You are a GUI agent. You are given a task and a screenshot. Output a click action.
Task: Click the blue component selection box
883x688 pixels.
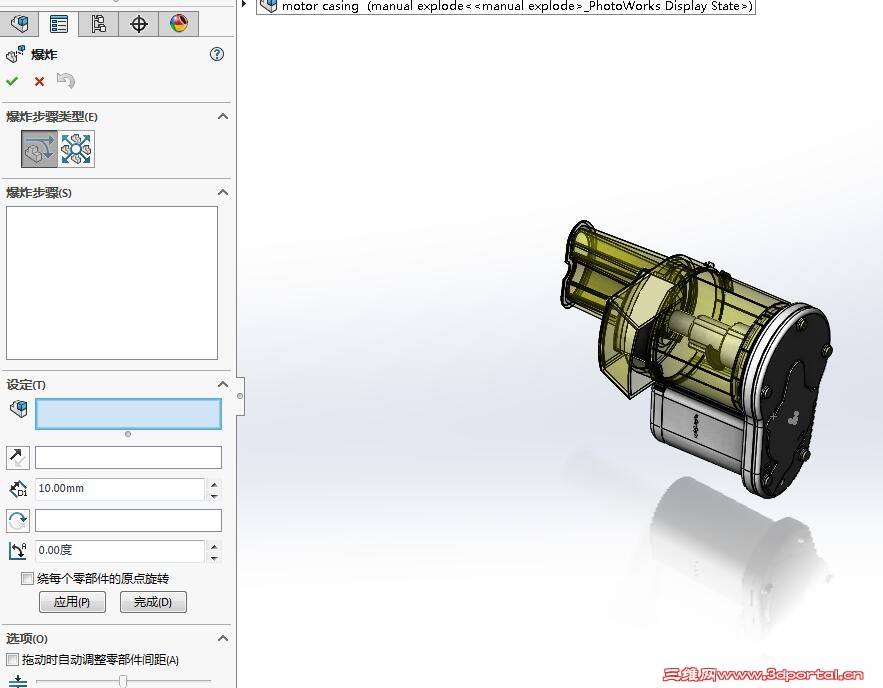coord(128,414)
